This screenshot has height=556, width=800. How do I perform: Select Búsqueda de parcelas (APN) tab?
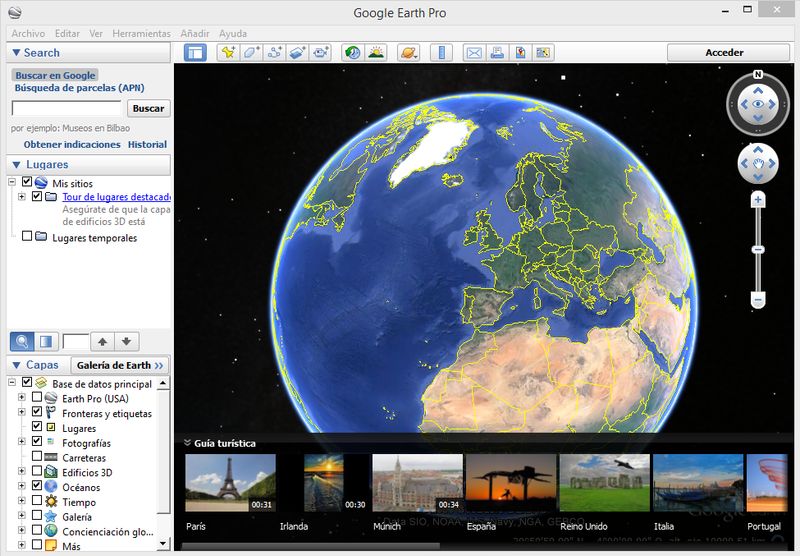pos(80,88)
